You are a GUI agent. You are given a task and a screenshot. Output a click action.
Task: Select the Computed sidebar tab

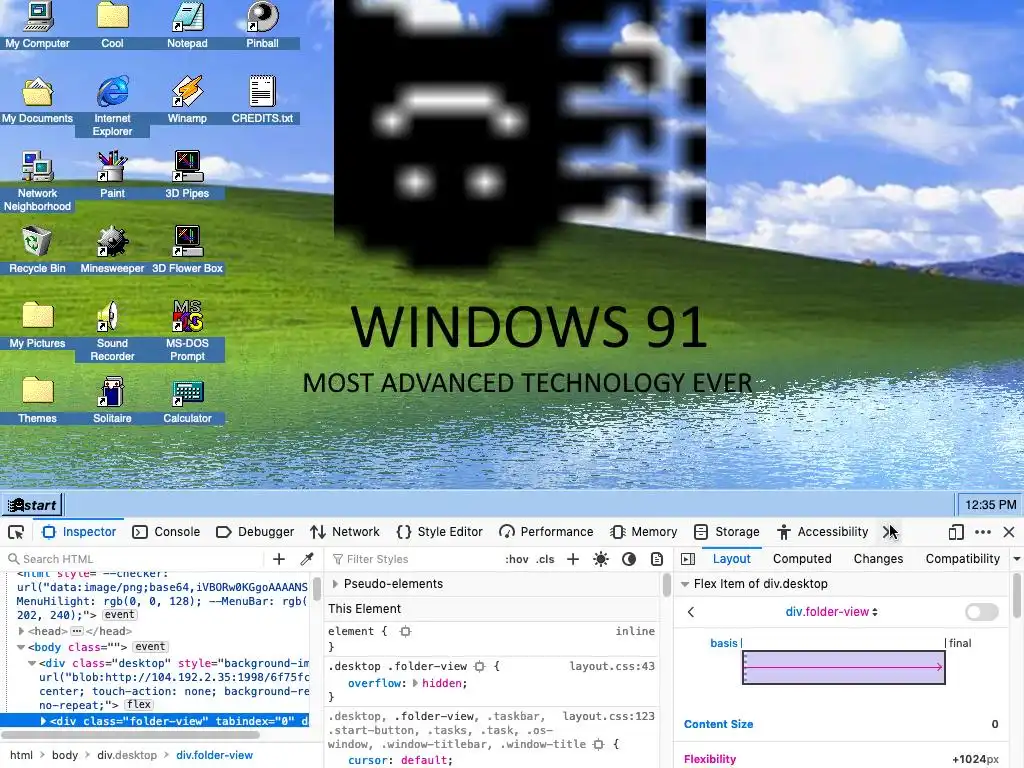(x=802, y=559)
